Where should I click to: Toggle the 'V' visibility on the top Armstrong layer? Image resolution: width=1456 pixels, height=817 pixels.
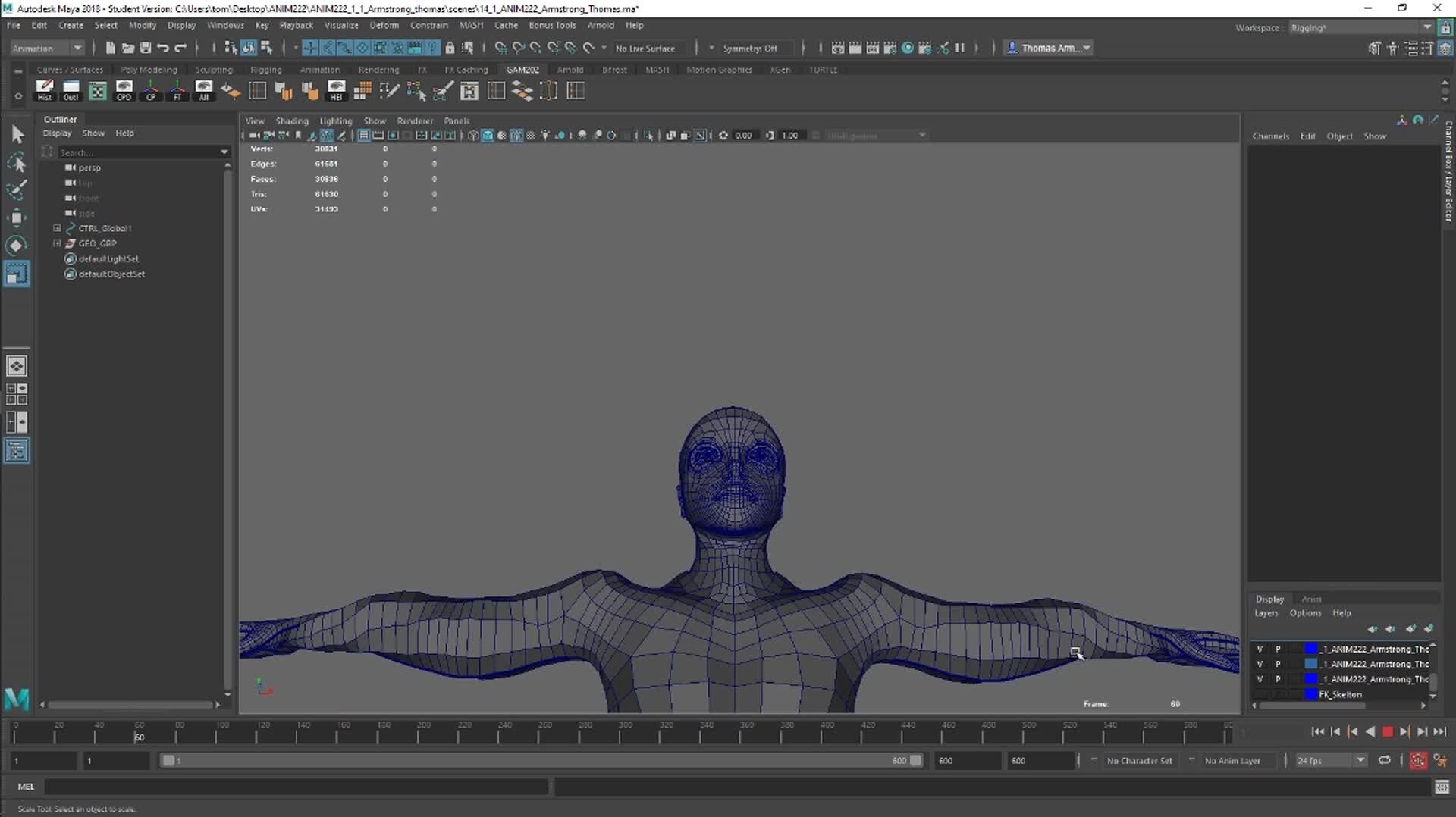pyautogui.click(x=1260, y=650)
